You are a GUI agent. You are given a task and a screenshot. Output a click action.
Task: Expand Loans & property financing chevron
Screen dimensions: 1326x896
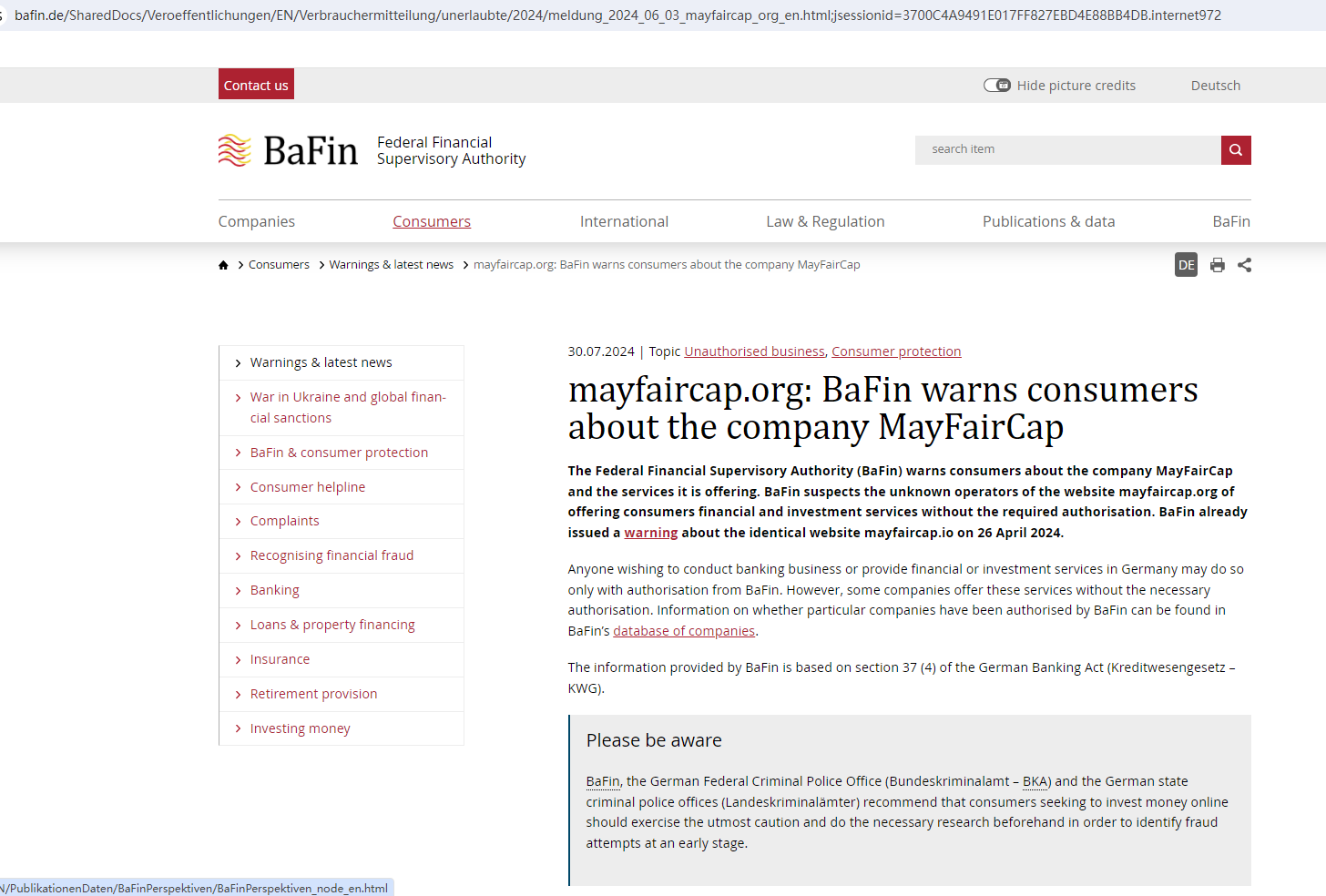click(x=239, y=626)
